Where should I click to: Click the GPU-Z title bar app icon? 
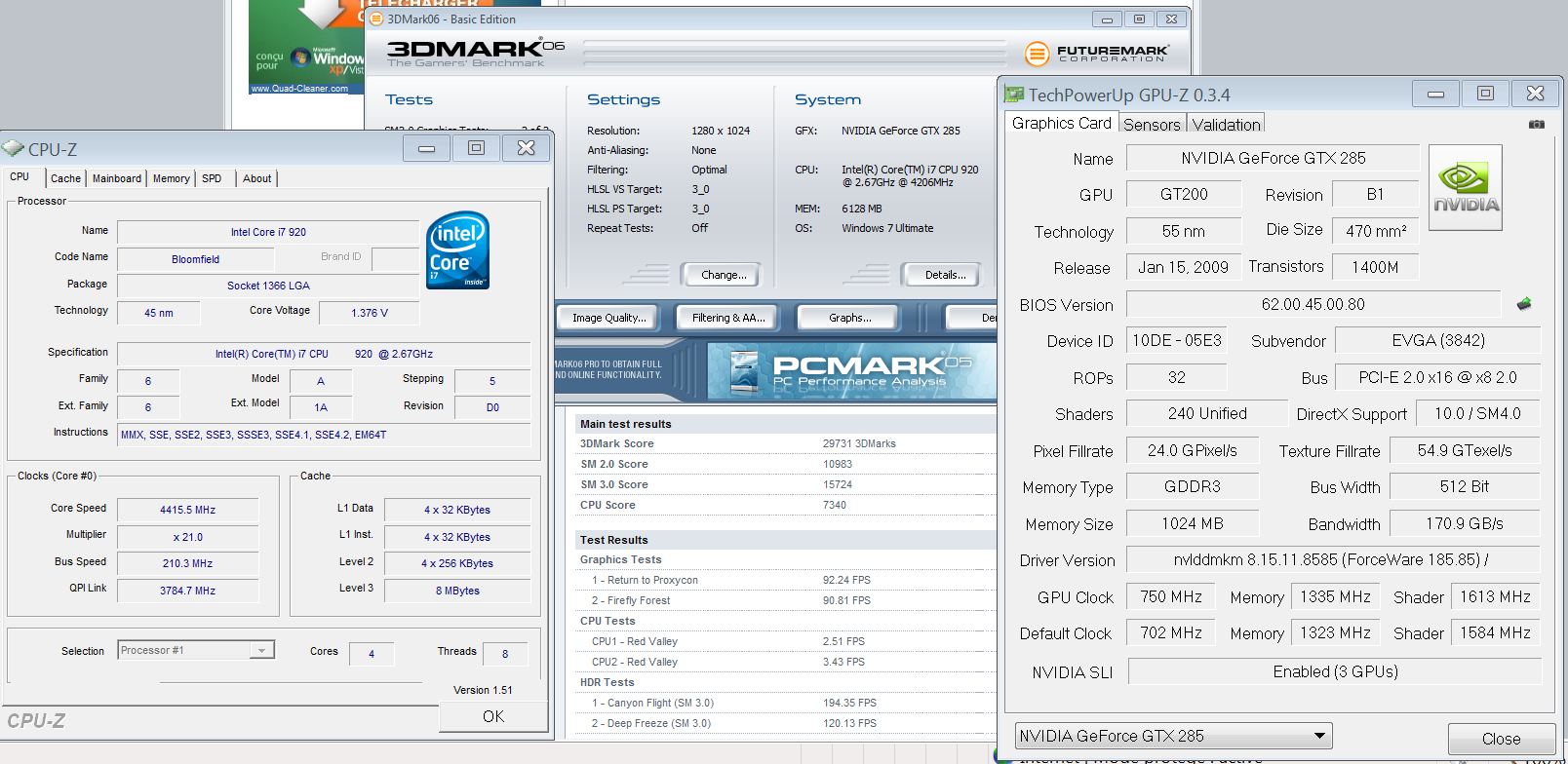point(1014,95)
